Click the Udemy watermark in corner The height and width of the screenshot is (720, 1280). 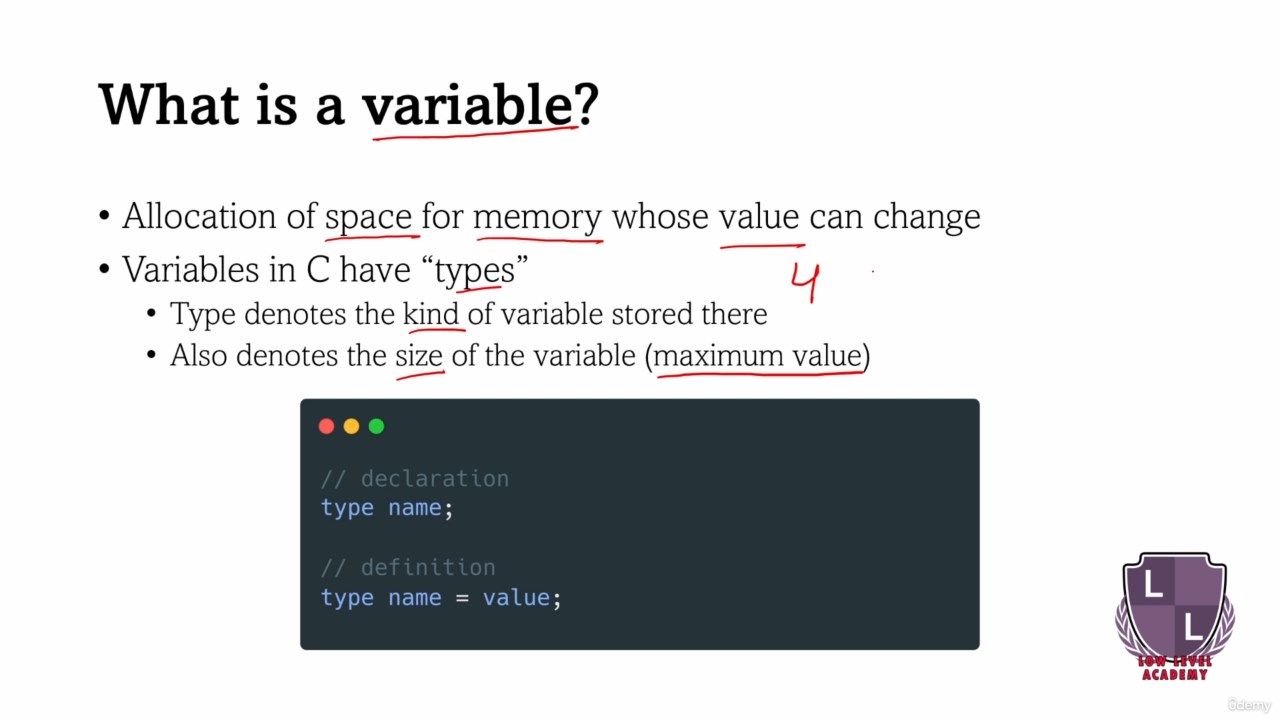pos(1250,705)
